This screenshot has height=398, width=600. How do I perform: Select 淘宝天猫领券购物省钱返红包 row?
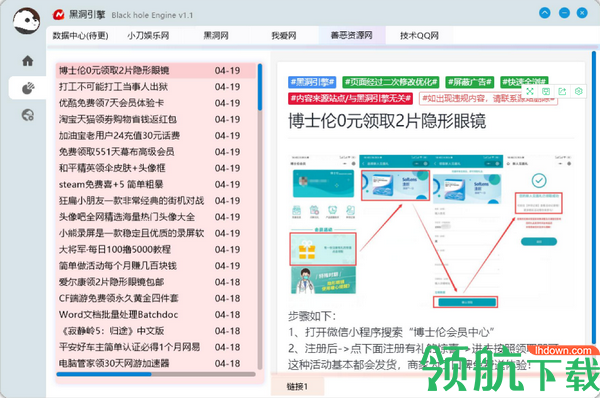point(156,119)
